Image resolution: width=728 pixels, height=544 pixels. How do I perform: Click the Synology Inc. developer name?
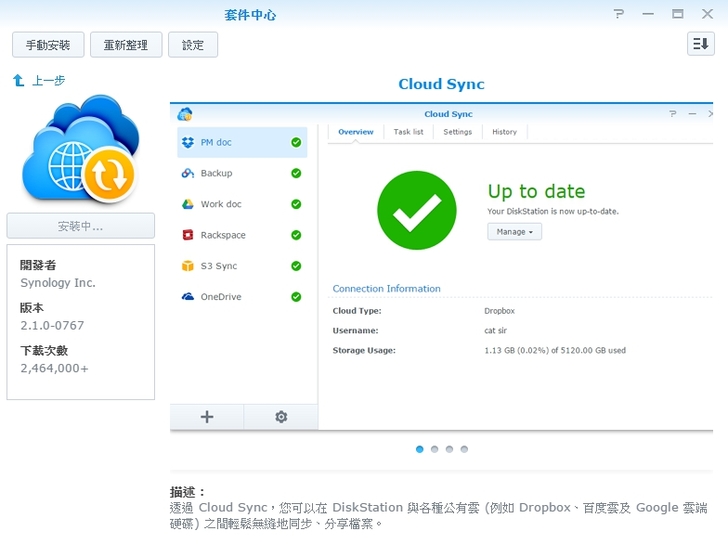click(58, 283)
